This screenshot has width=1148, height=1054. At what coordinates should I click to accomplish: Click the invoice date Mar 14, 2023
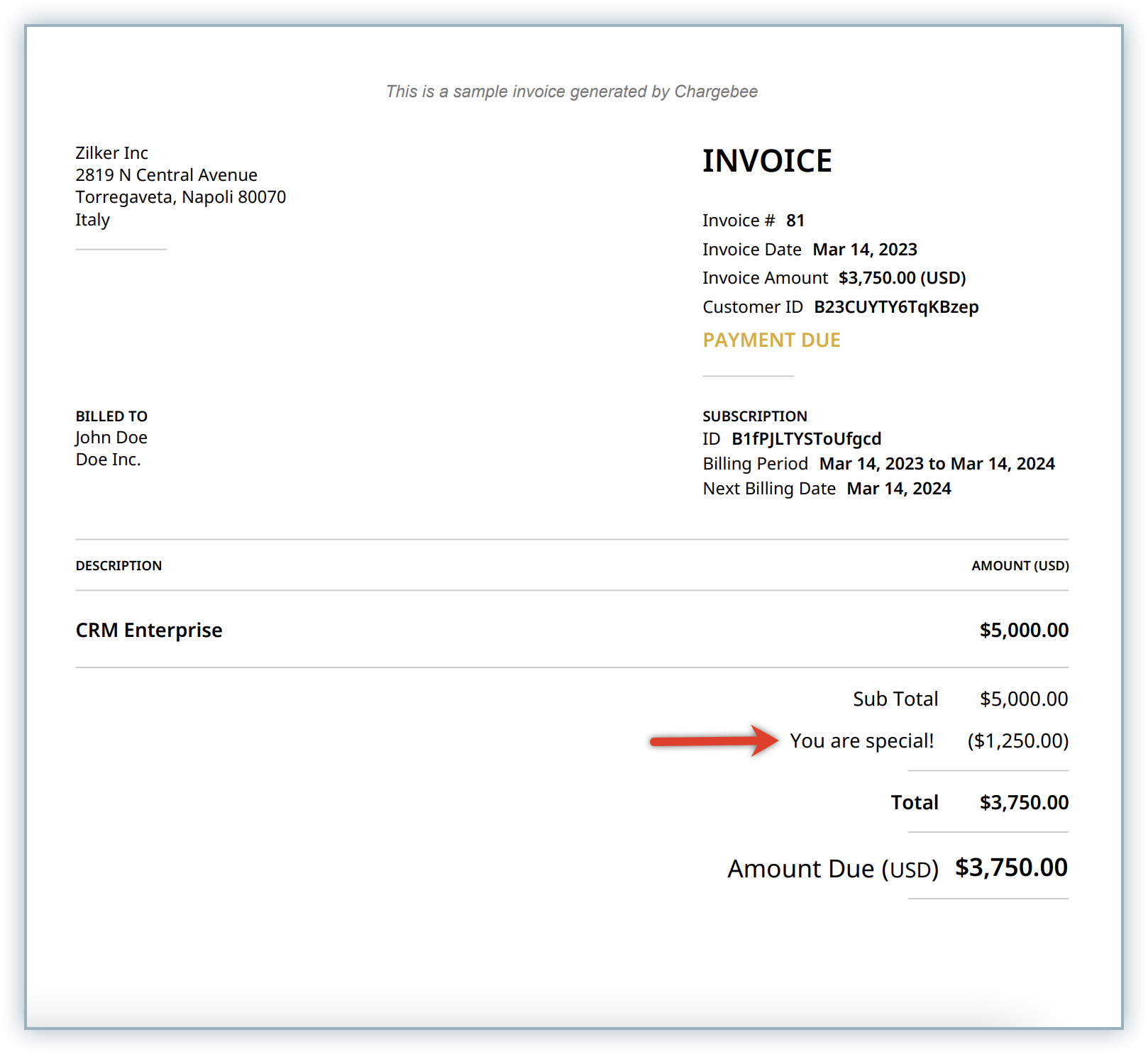[x=864, y=250]
